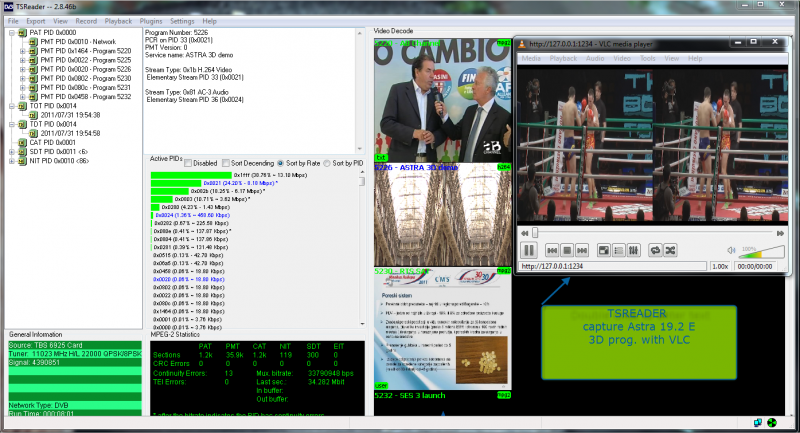Expand PMT PID 0x0458 Program 5232
800x433 pixels.
click(x=22, y=97)
